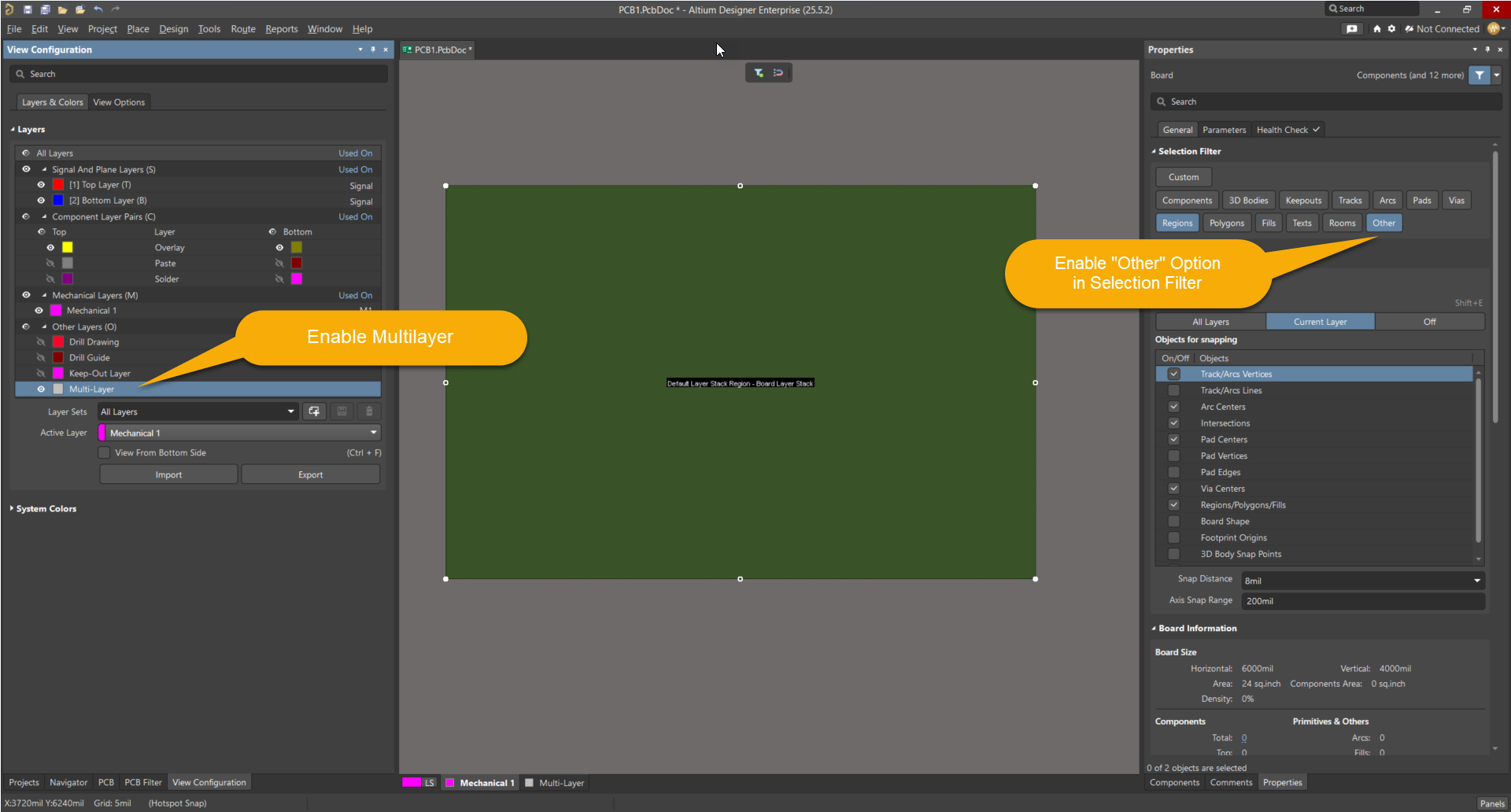The image size is (1511, 812).
Task: Toggle visibility of Mechanical 1 layer
Action: [39, 311]
